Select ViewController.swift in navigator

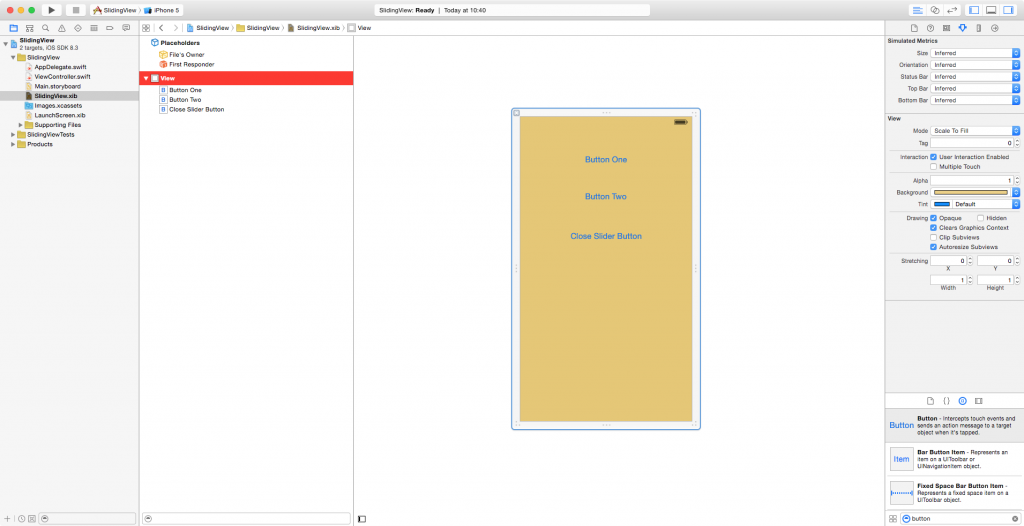click(x=62, y=76)
